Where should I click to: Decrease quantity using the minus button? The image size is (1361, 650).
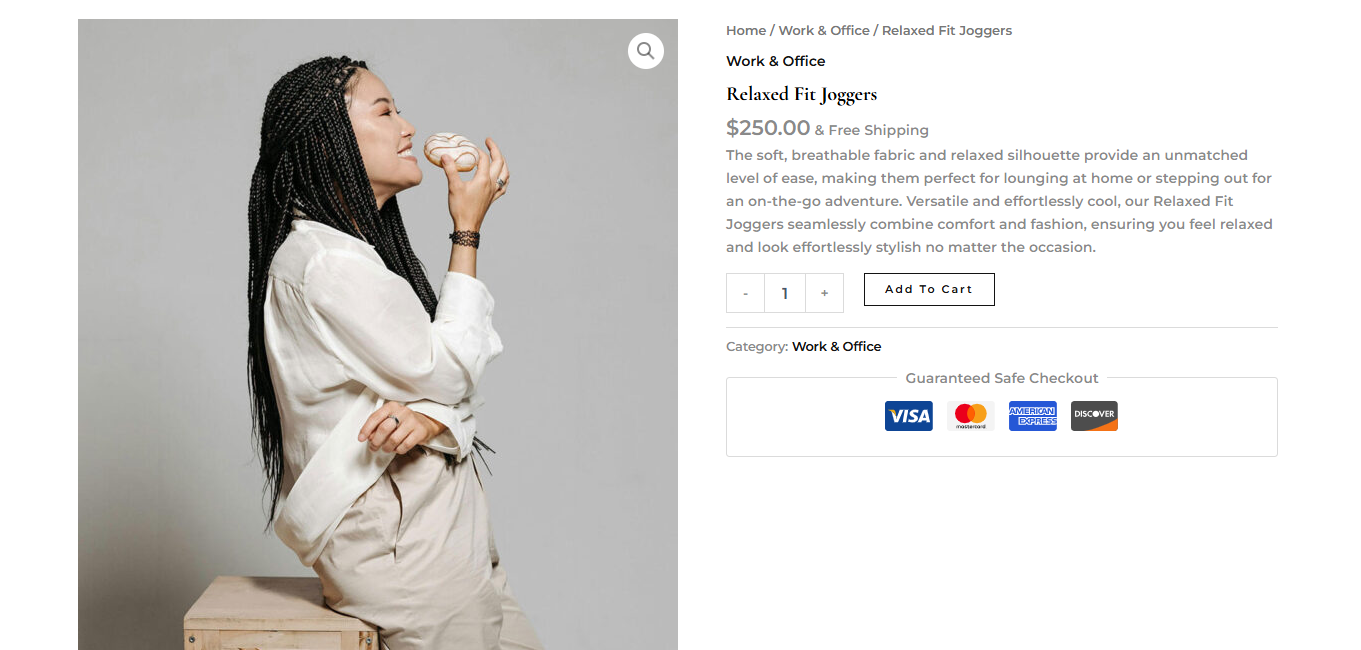click(x=745, y=292)
